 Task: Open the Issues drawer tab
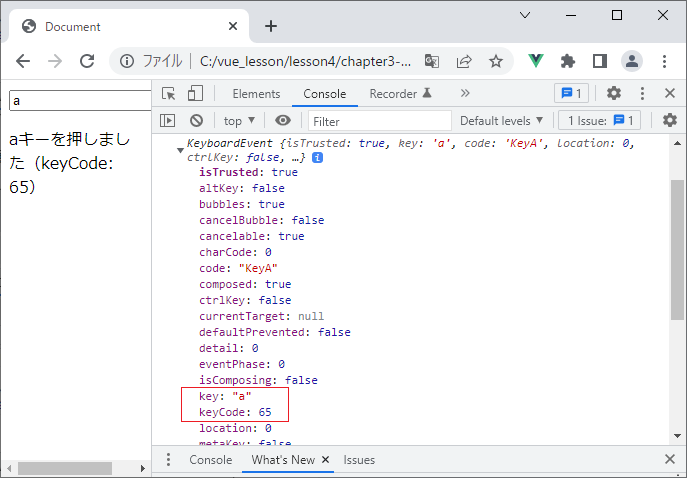(359, 460)
